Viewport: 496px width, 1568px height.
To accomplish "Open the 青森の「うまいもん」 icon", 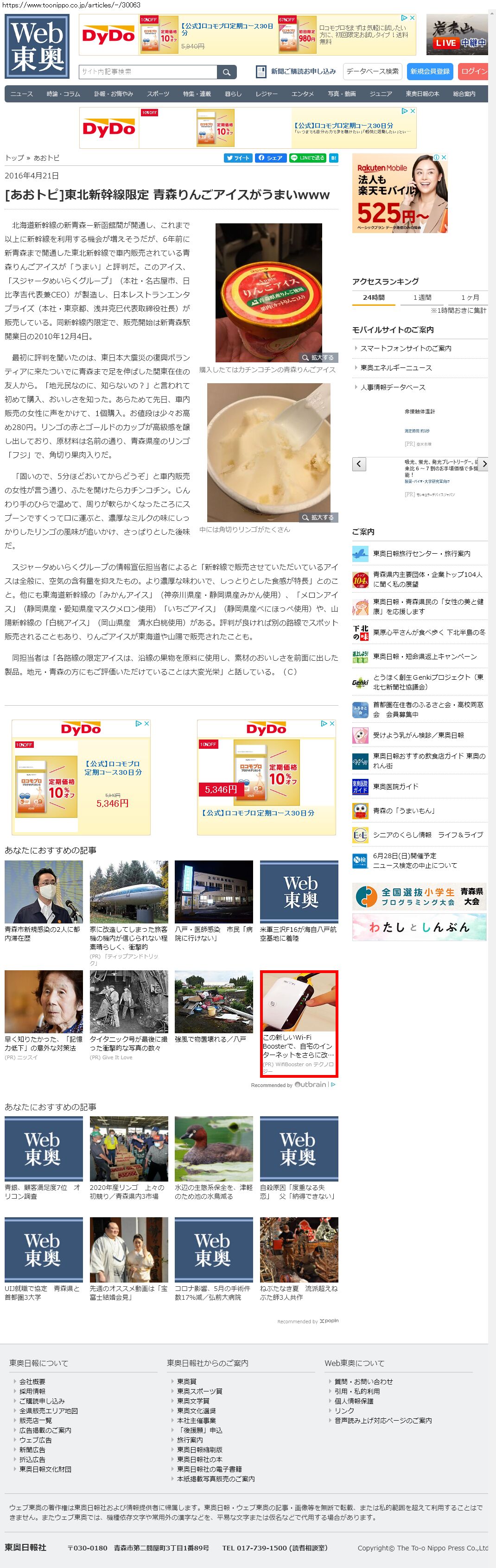I will click(360, 811).
